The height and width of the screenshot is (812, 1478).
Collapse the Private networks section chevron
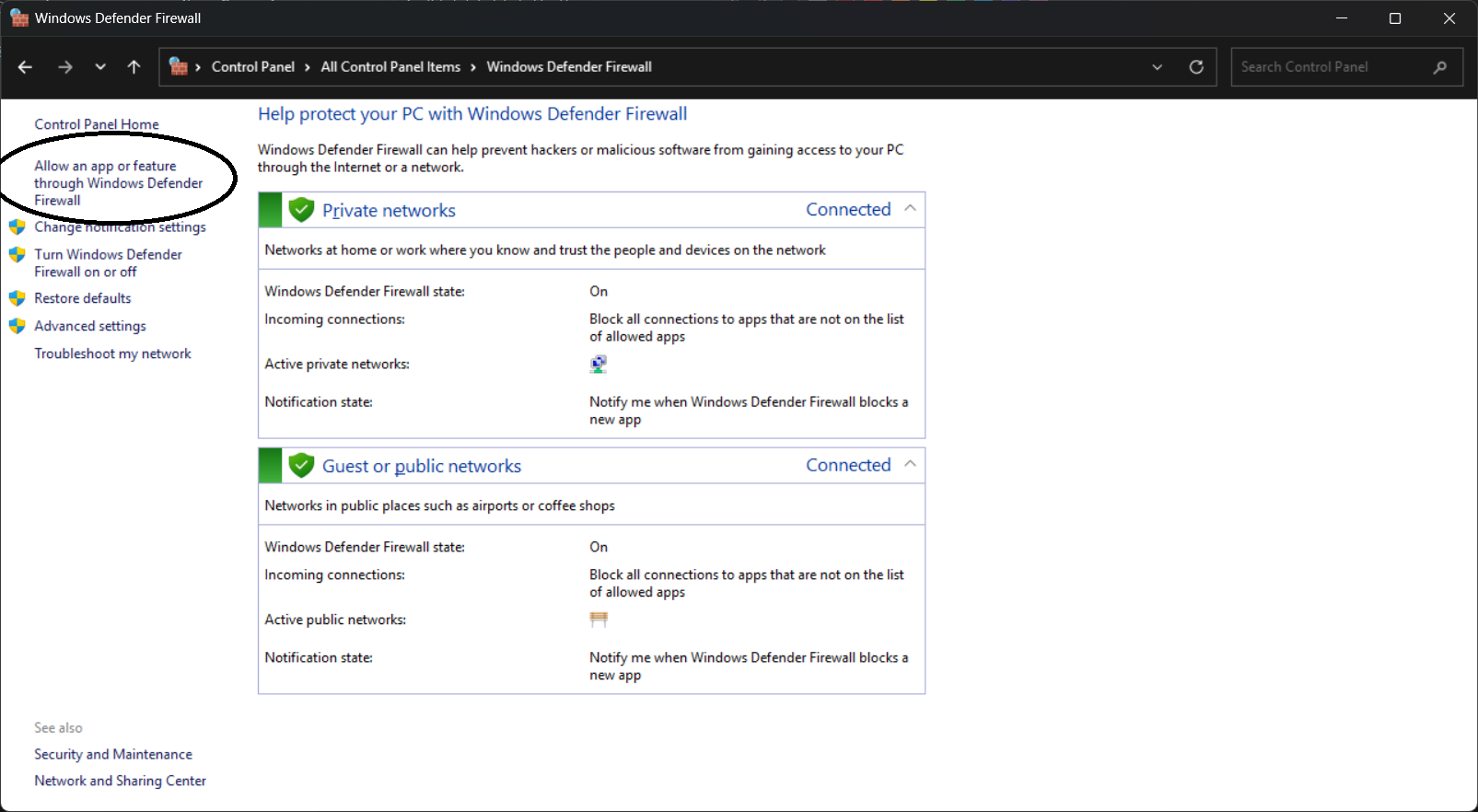click(910, 209)
